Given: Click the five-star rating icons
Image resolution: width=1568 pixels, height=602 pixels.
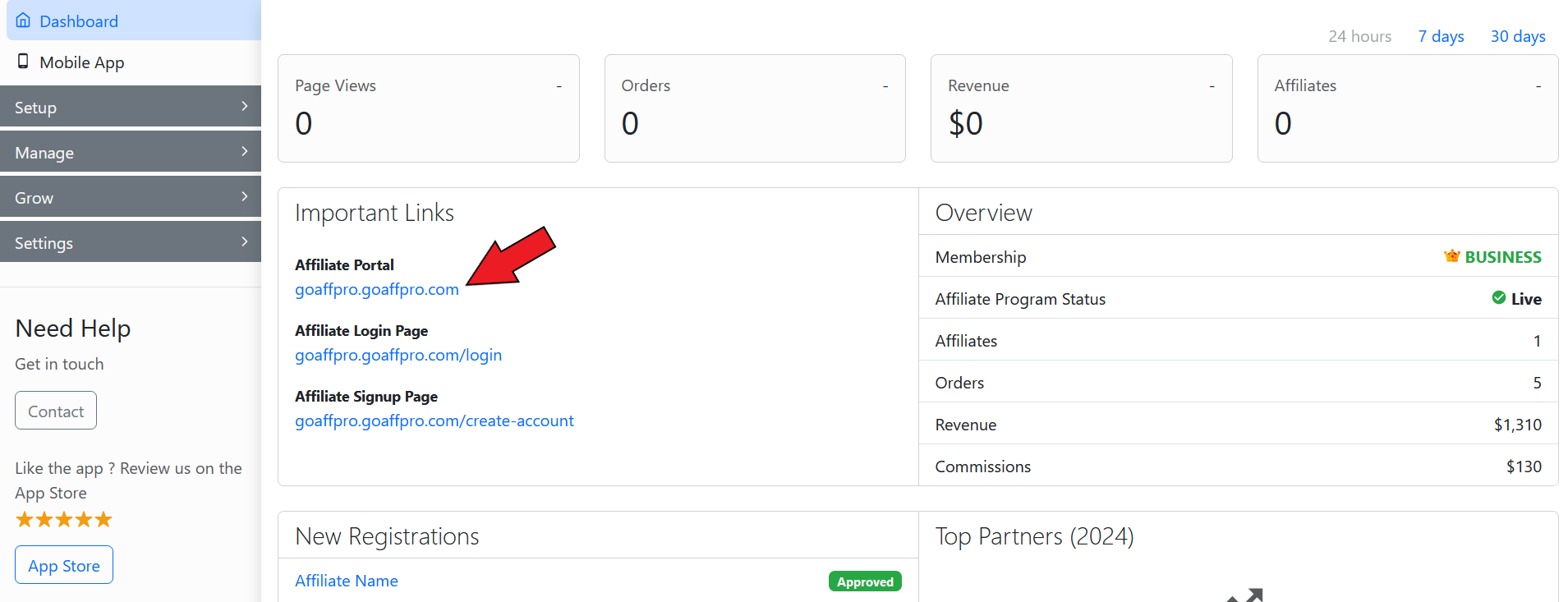Looking at the screenshot, I should click(x=63, y=519).
